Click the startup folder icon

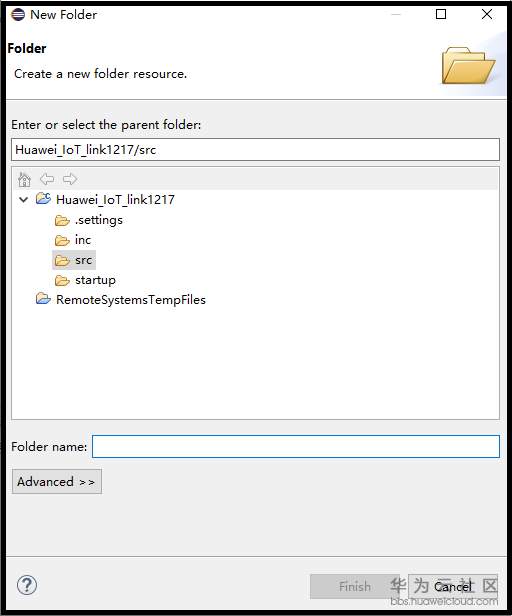coord(62,280)
